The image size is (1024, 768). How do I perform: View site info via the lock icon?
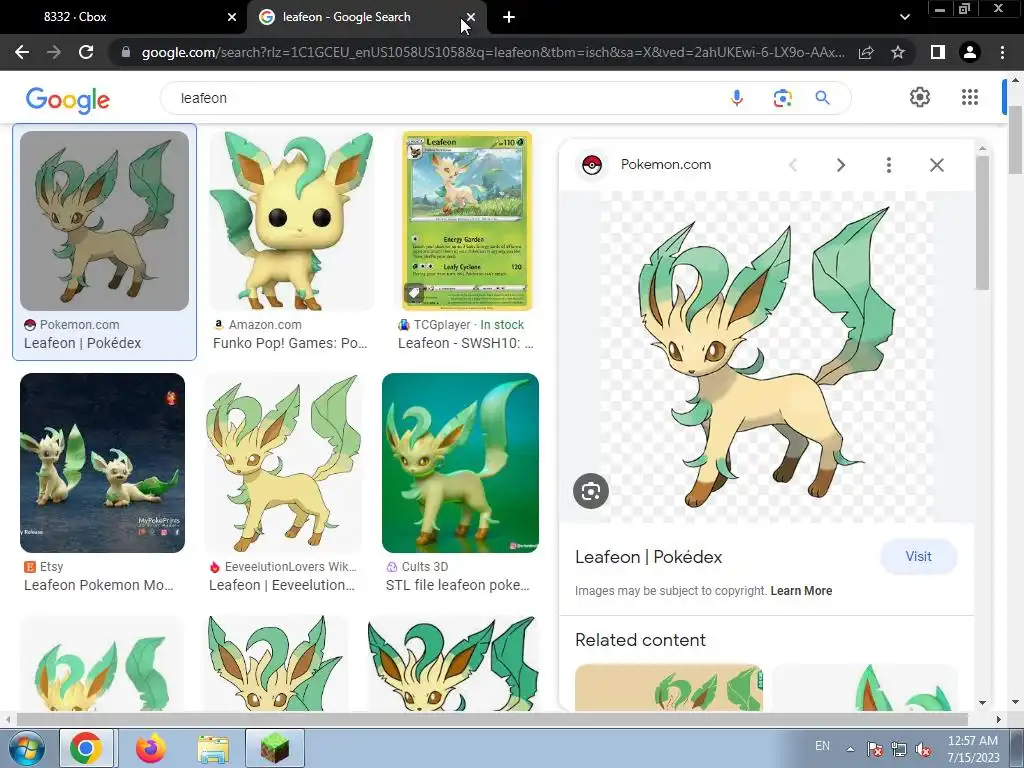coord(126,52)
